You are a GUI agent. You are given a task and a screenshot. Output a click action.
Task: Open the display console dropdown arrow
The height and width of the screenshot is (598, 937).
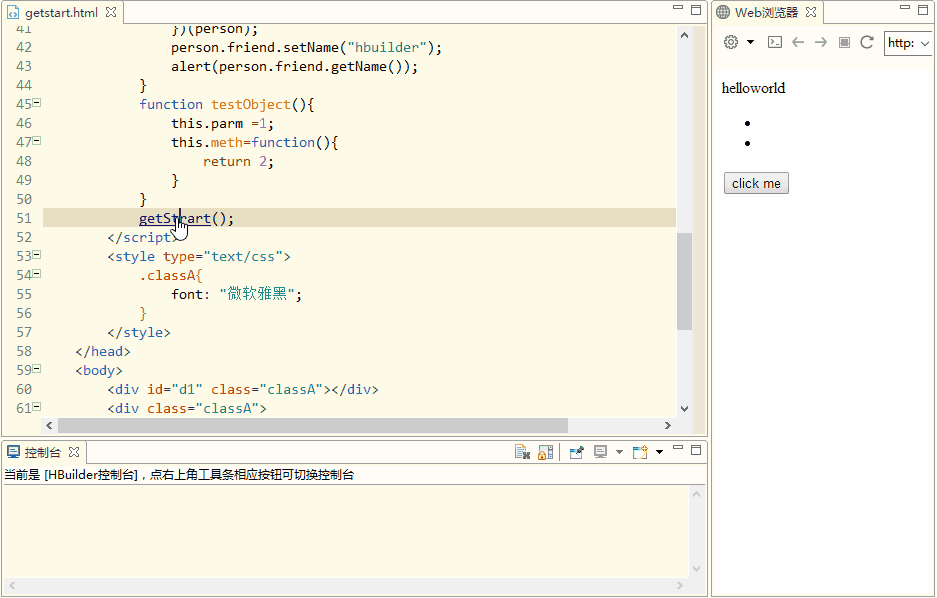619,452
